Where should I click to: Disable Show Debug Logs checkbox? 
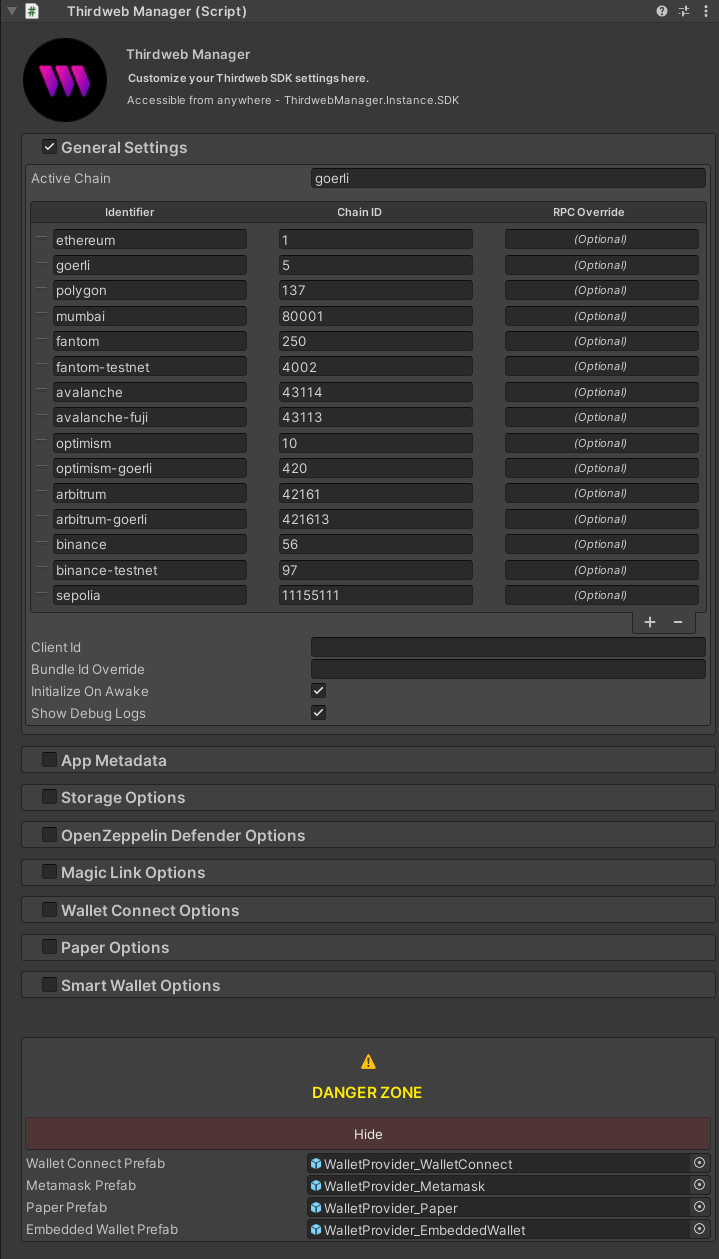(x=318, y=713)
